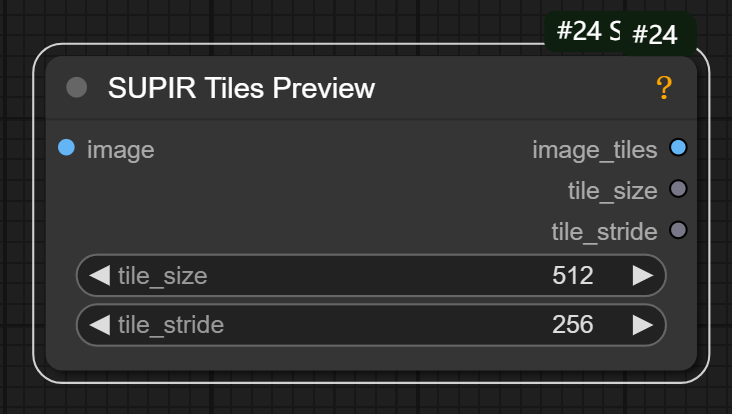
Task: Click the tile_stride output label
Action: tap(604, 231)
